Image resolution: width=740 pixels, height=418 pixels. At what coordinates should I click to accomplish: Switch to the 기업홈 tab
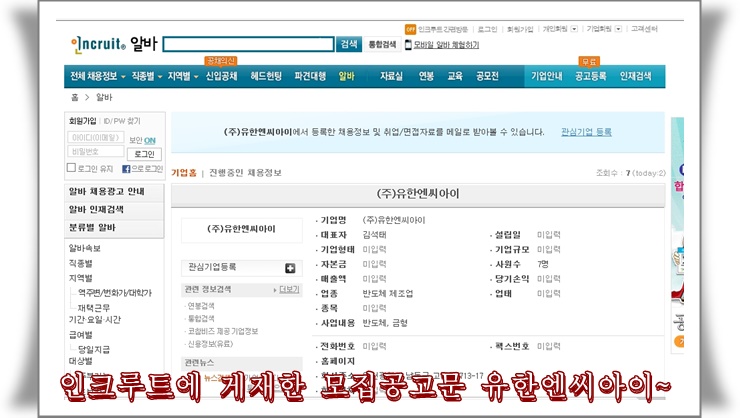[x=184, y=173]
